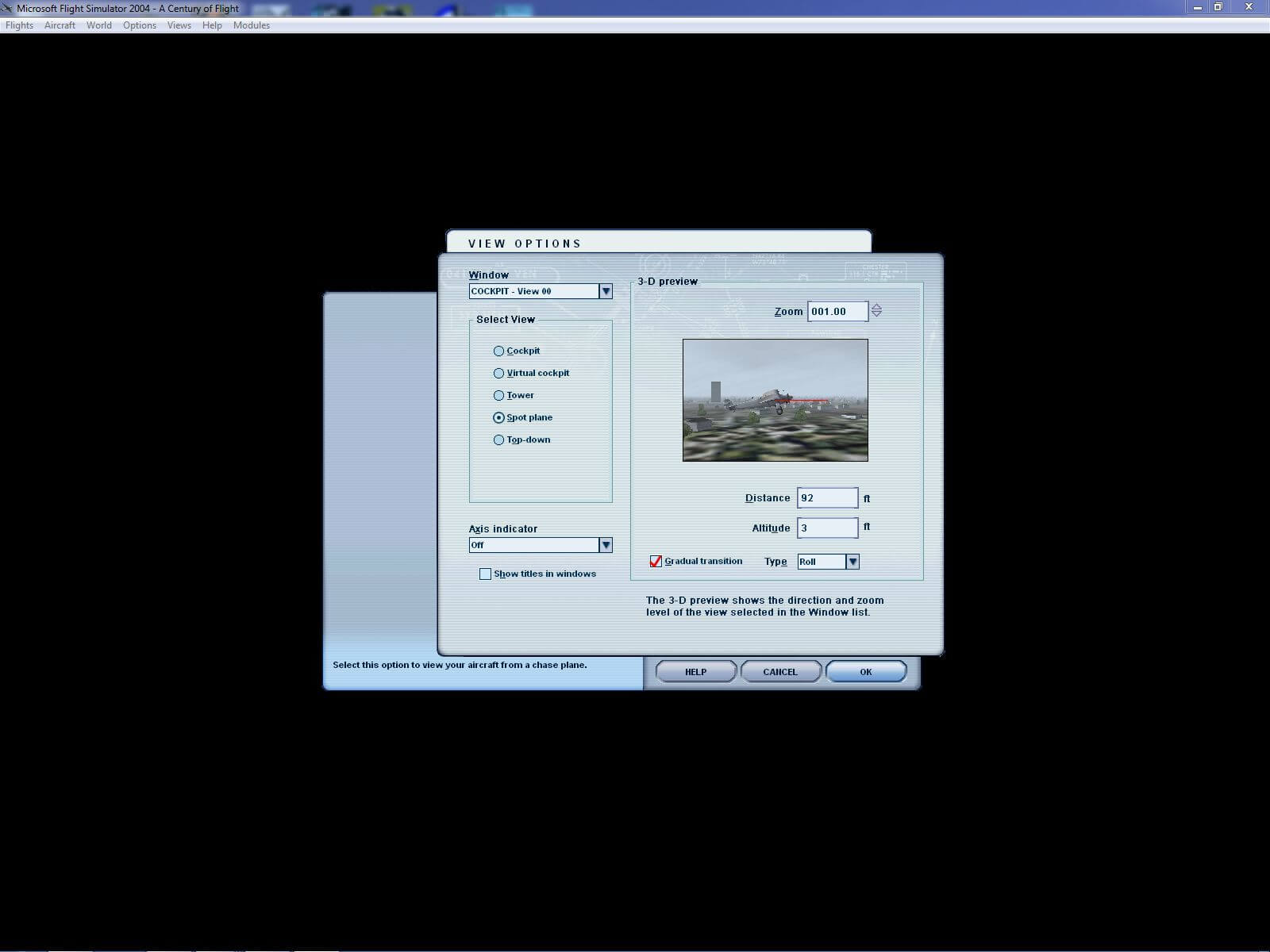Click the Altitude input field

[x=827, y=528]
